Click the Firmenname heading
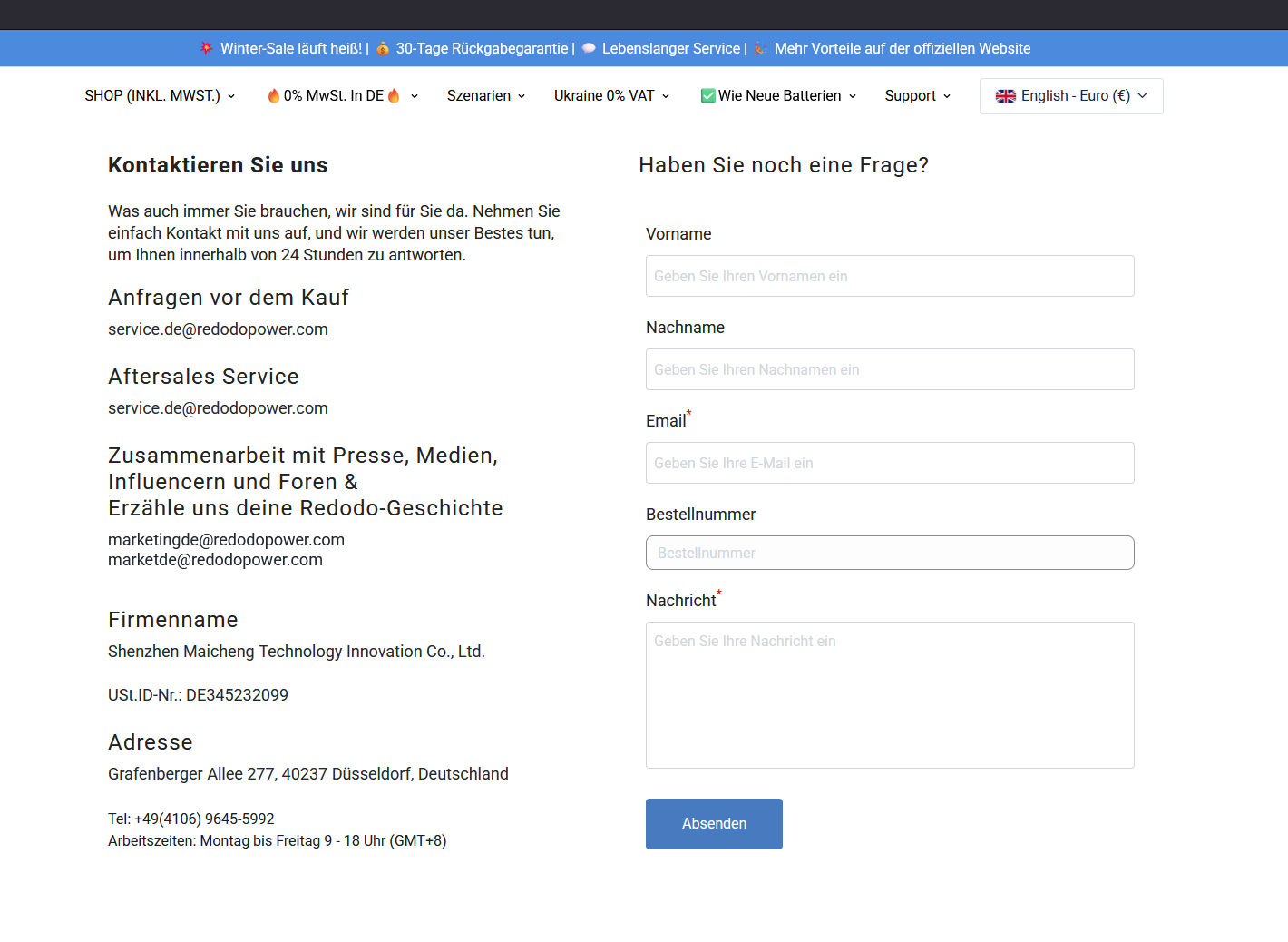The image size is (1288, 942). point(173,620)
